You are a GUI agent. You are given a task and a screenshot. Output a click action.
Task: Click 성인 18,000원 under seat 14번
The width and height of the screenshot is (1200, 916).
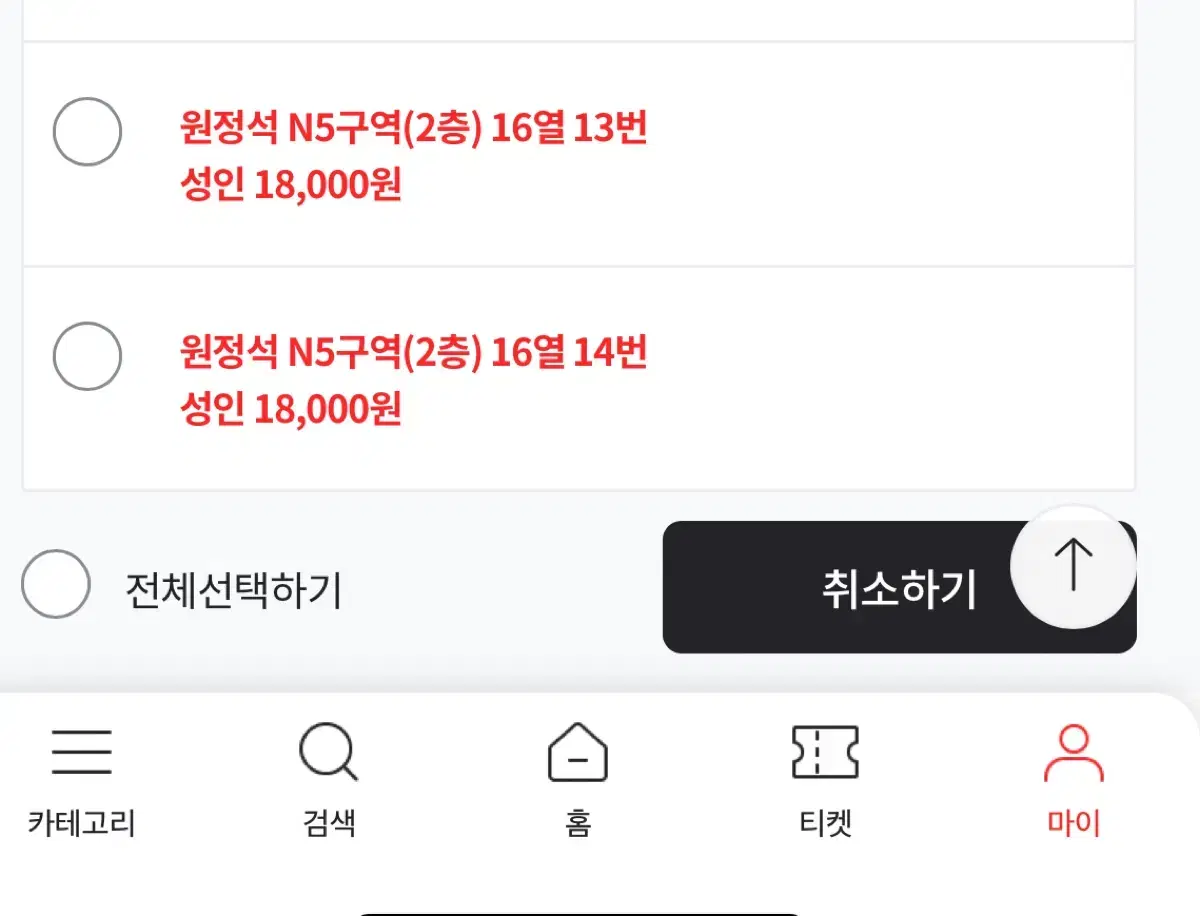click(x=291, y=409)
